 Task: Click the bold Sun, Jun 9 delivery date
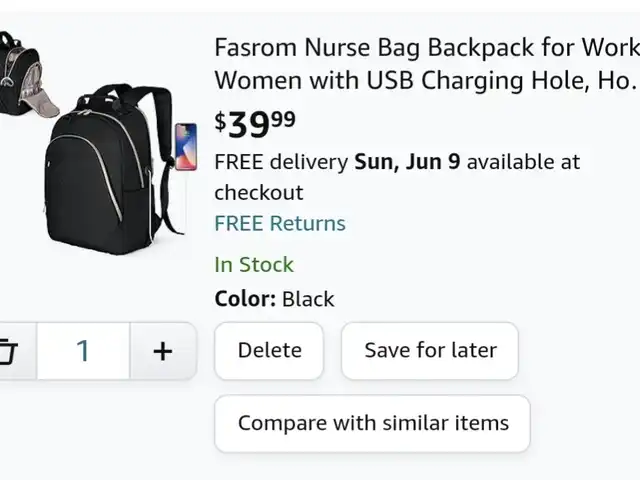click(407, 162)
